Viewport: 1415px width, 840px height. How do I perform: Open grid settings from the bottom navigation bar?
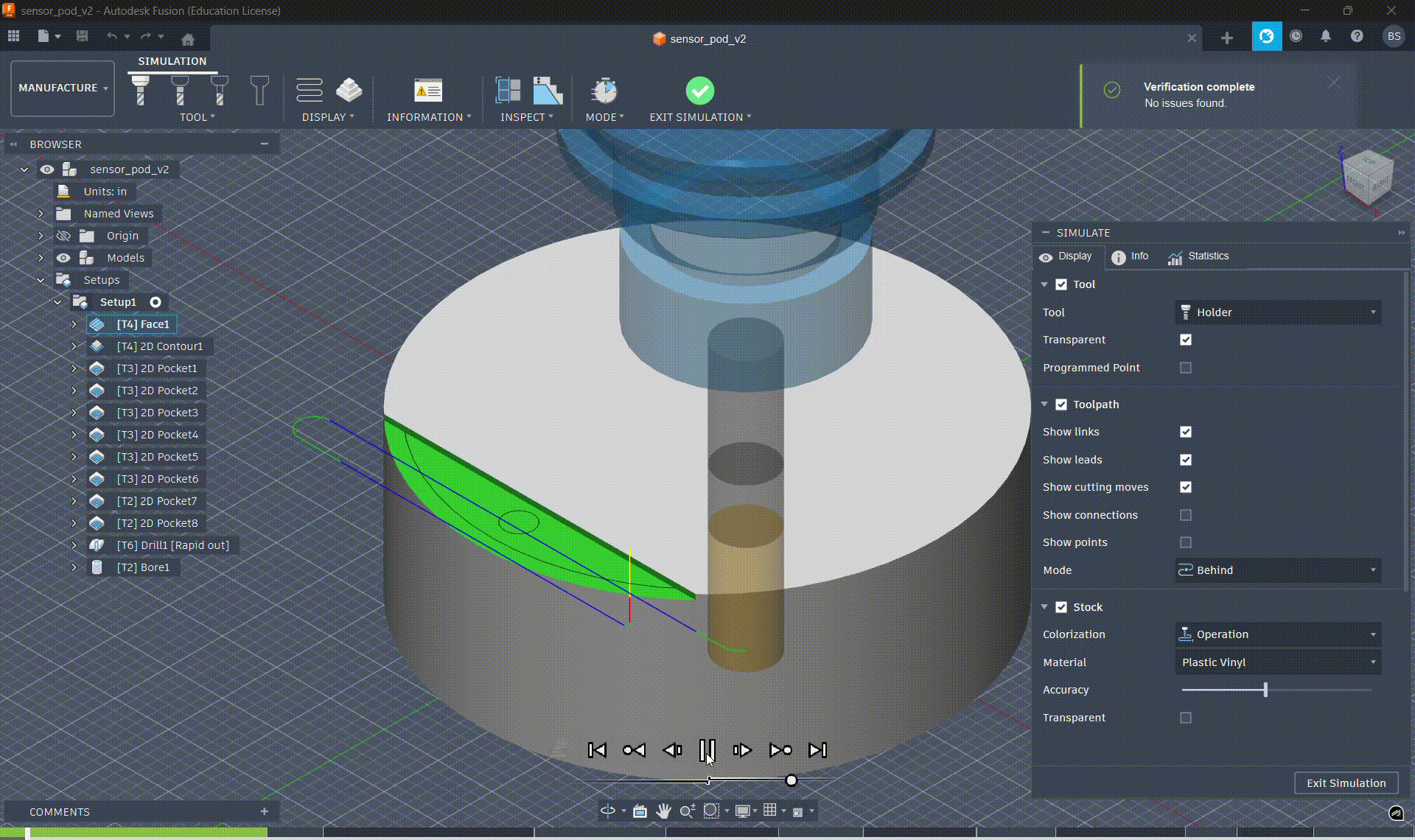click(x=770, y=811)
